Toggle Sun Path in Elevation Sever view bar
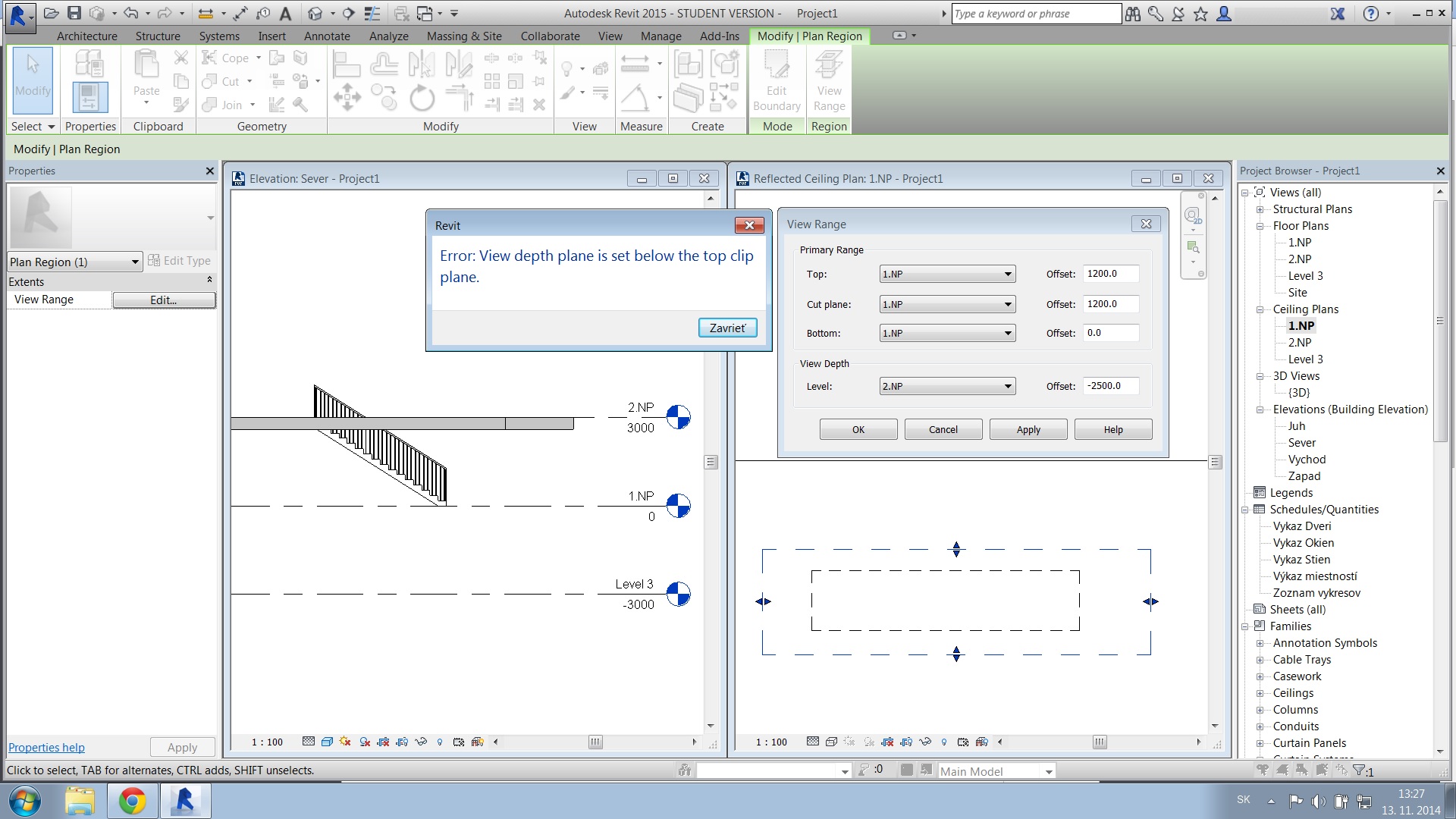This screenshot has height=819, width=1456. click(x=346, y=742)
